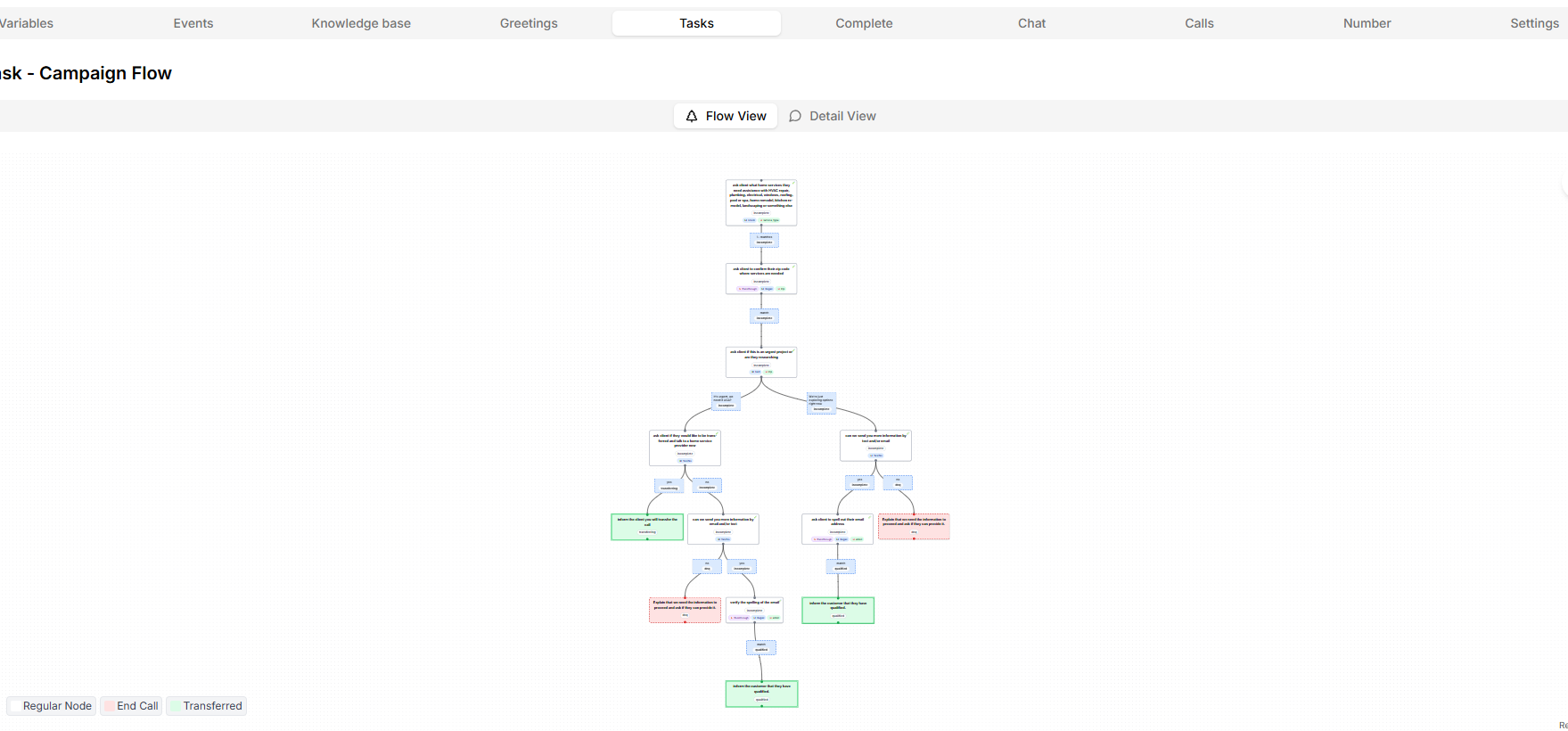Select the green transfer-the-call node
This screenshot has height=731, width=1568.
tap(647, 527)
